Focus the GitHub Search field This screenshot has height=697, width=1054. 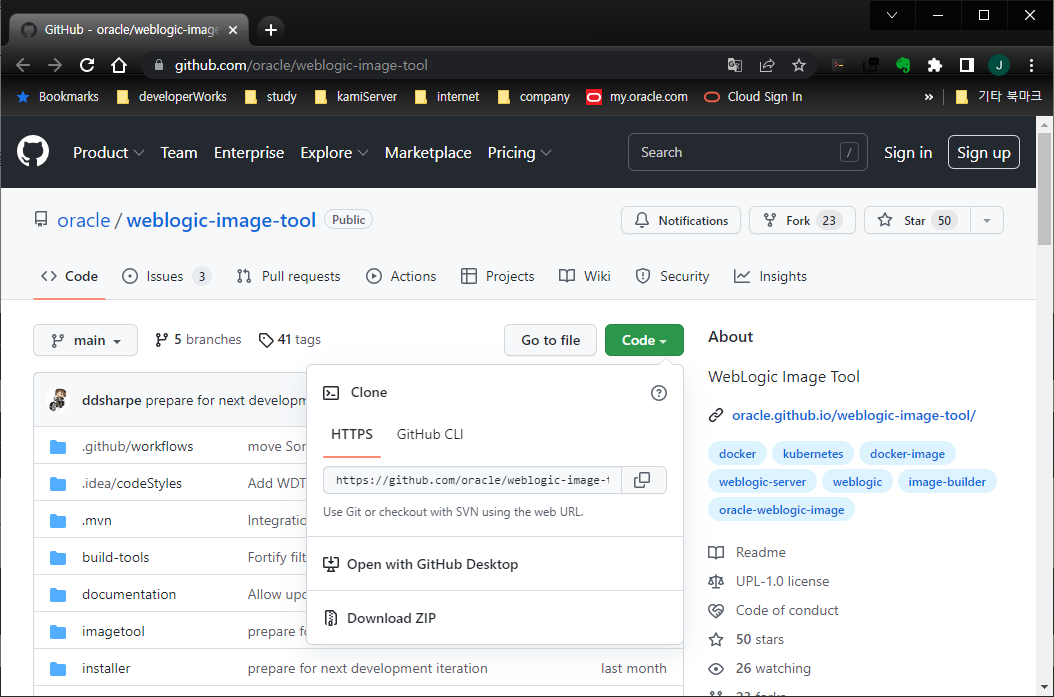tap(747, 153)
